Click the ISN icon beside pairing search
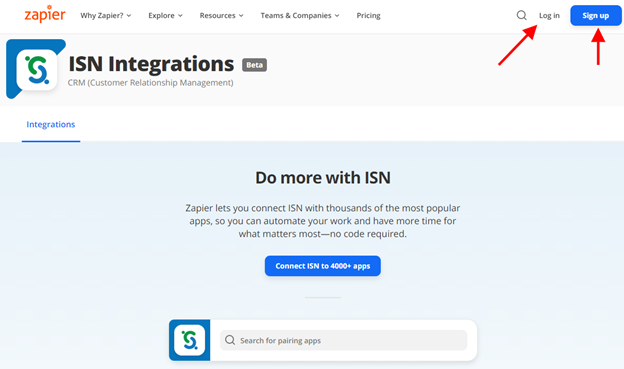 click(189, 340)
